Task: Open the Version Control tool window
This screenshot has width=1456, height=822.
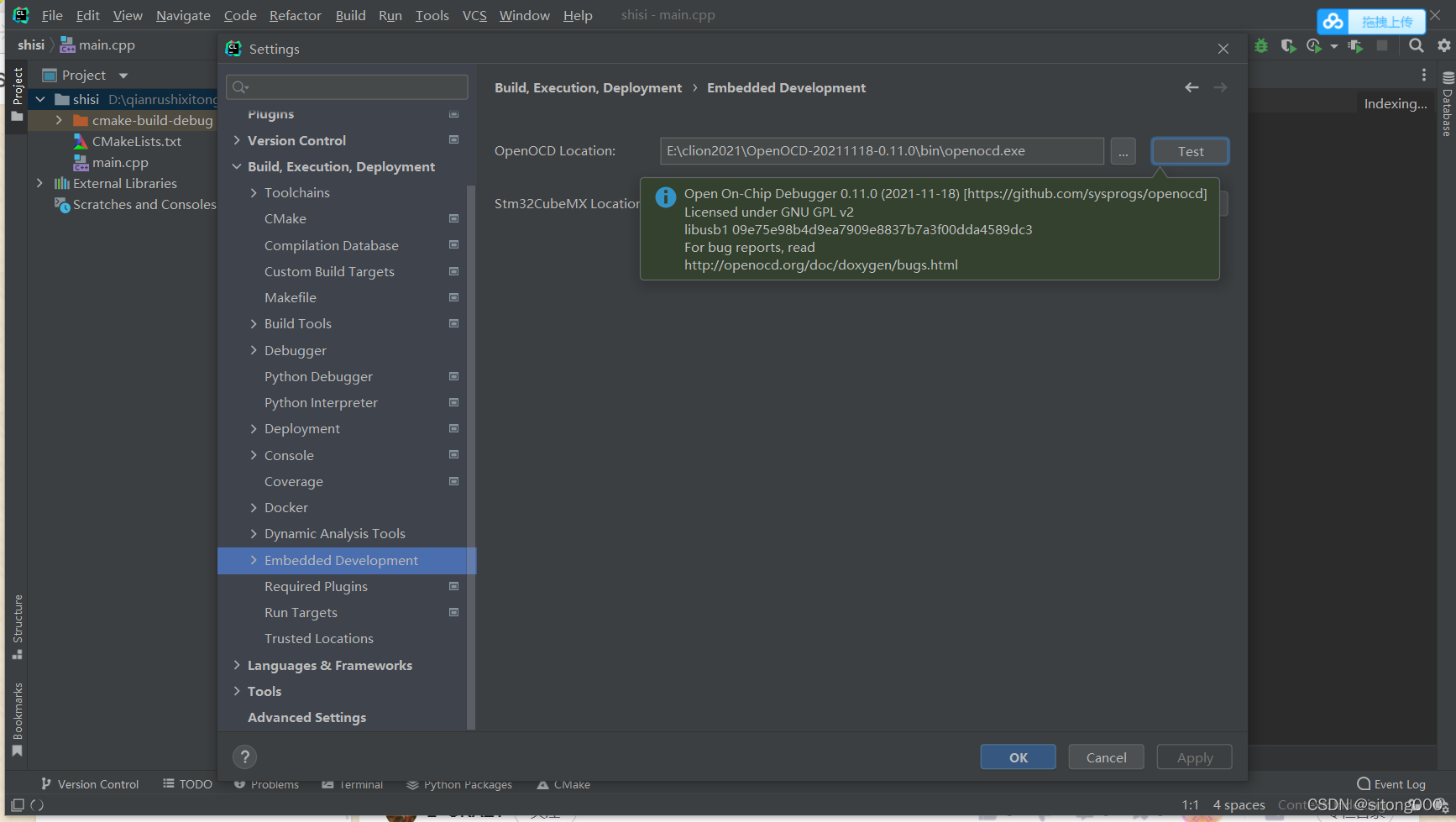Action: click(90, 784)
